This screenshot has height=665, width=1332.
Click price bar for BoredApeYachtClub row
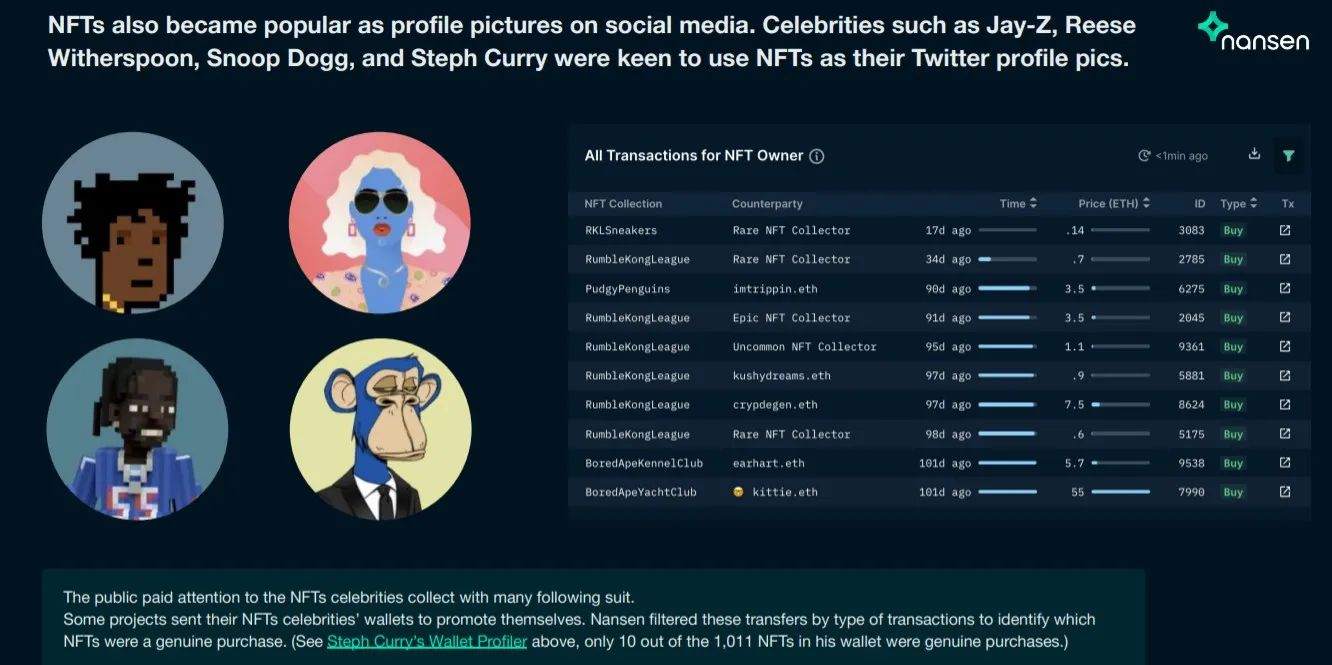point(1120,492)
